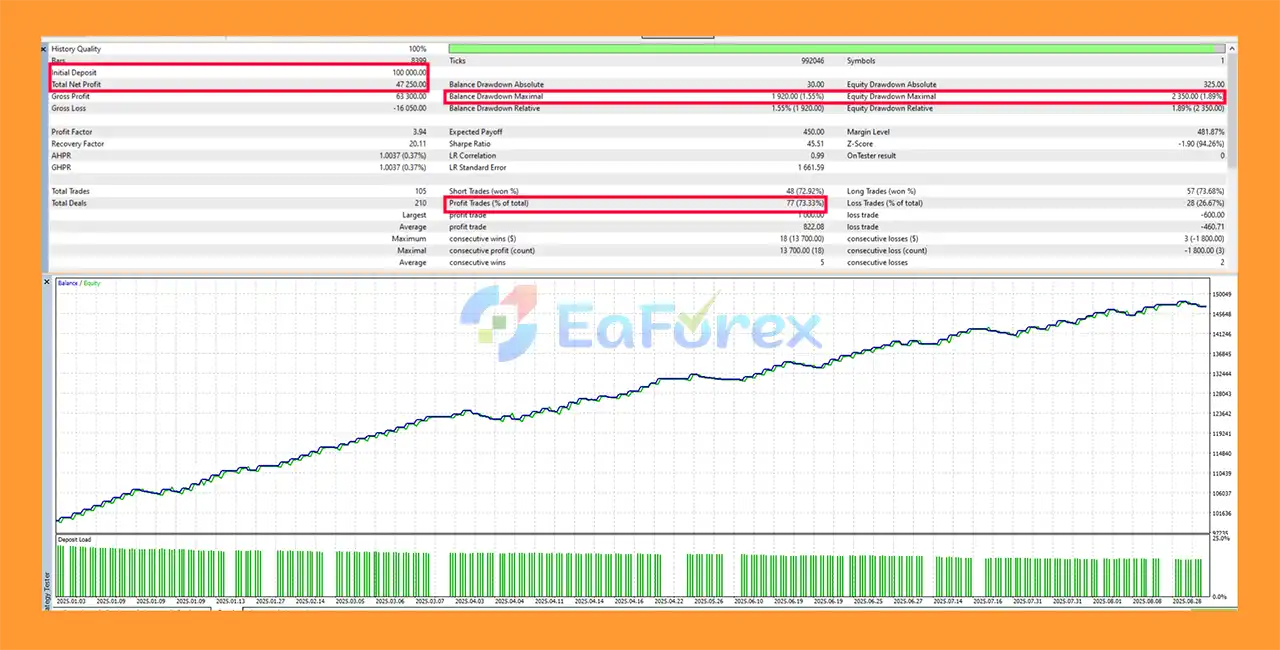Select the Initial Deposit value 100 000.00
Image resolution: width=1280 pixels, height=650 pixels.
tap(410, 73)
